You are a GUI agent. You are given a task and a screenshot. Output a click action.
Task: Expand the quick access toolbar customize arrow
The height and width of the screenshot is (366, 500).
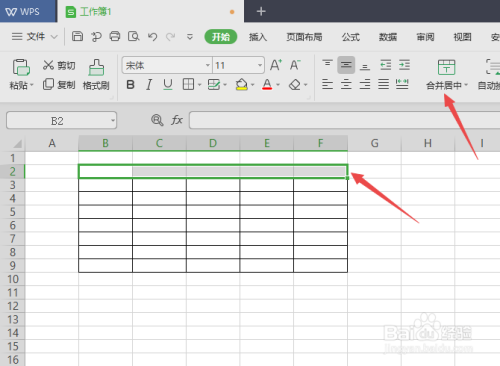click(190, 37)
